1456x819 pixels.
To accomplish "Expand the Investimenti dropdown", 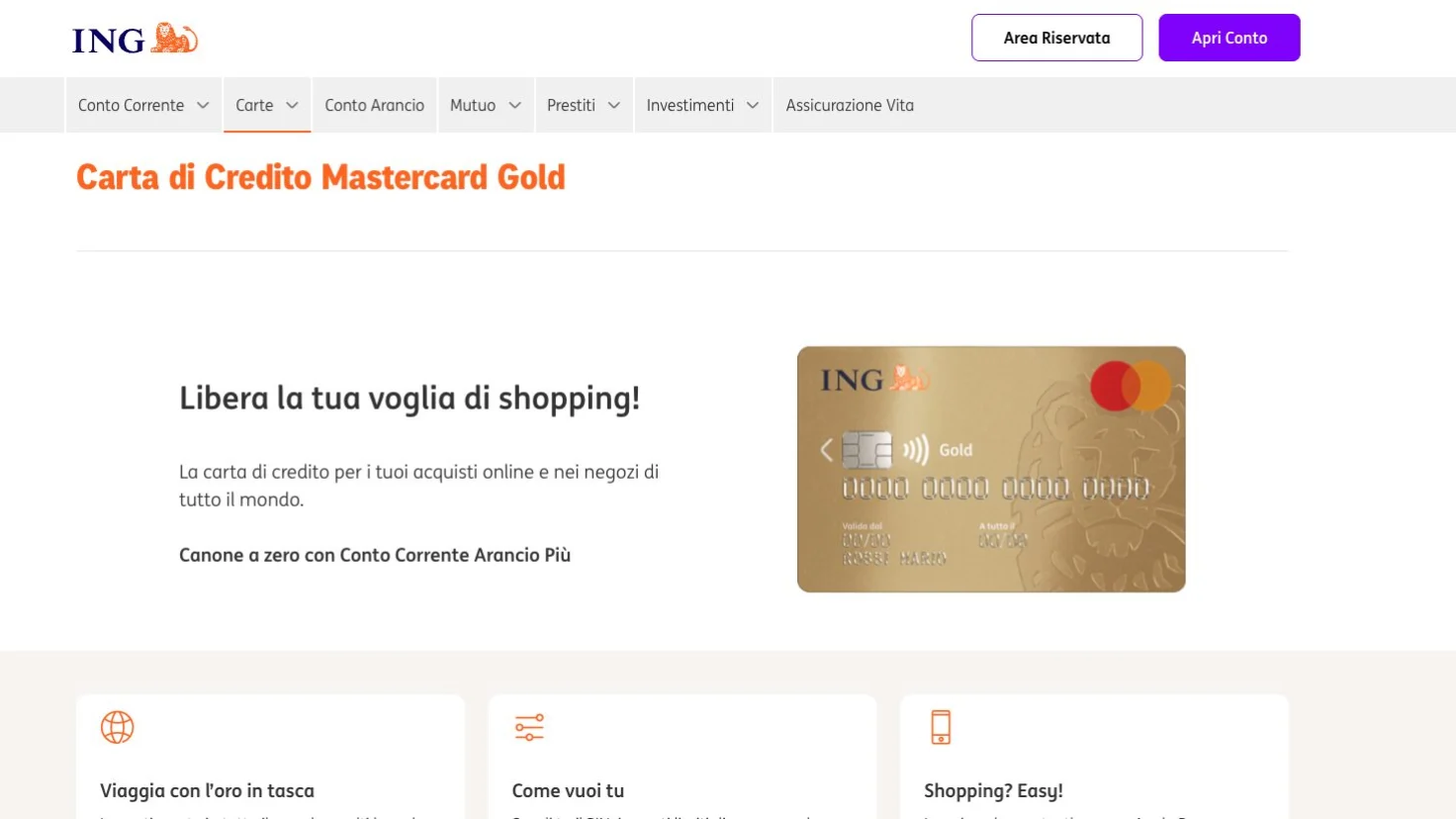I will (702, 104).
